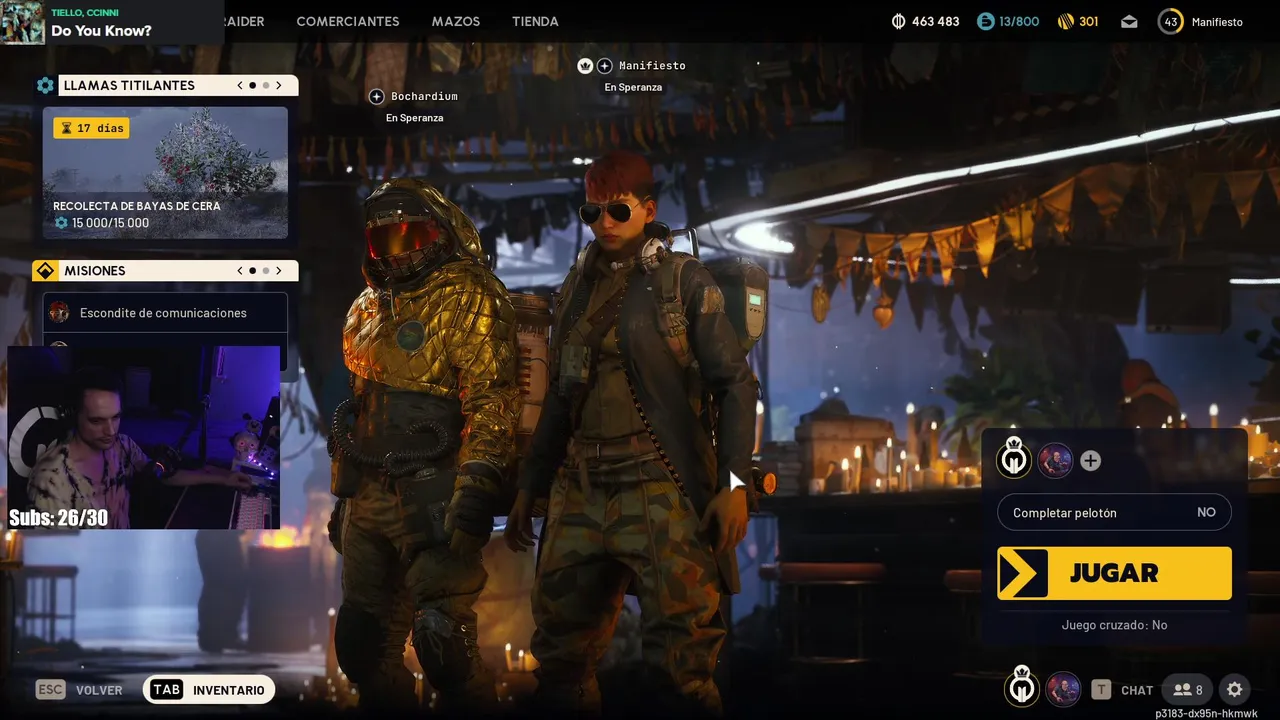Image resolution: width=1280 pixels, height=720 pixels.
Task: Click the yellow Misiones diamond icon
Action: 45,271
